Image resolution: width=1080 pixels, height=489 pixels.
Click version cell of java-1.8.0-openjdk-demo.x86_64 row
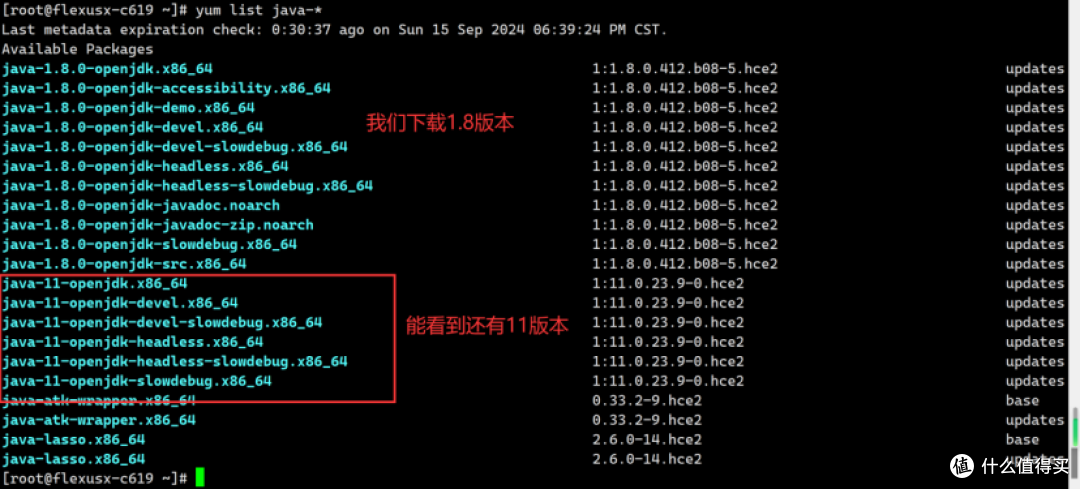click(685, 108)
